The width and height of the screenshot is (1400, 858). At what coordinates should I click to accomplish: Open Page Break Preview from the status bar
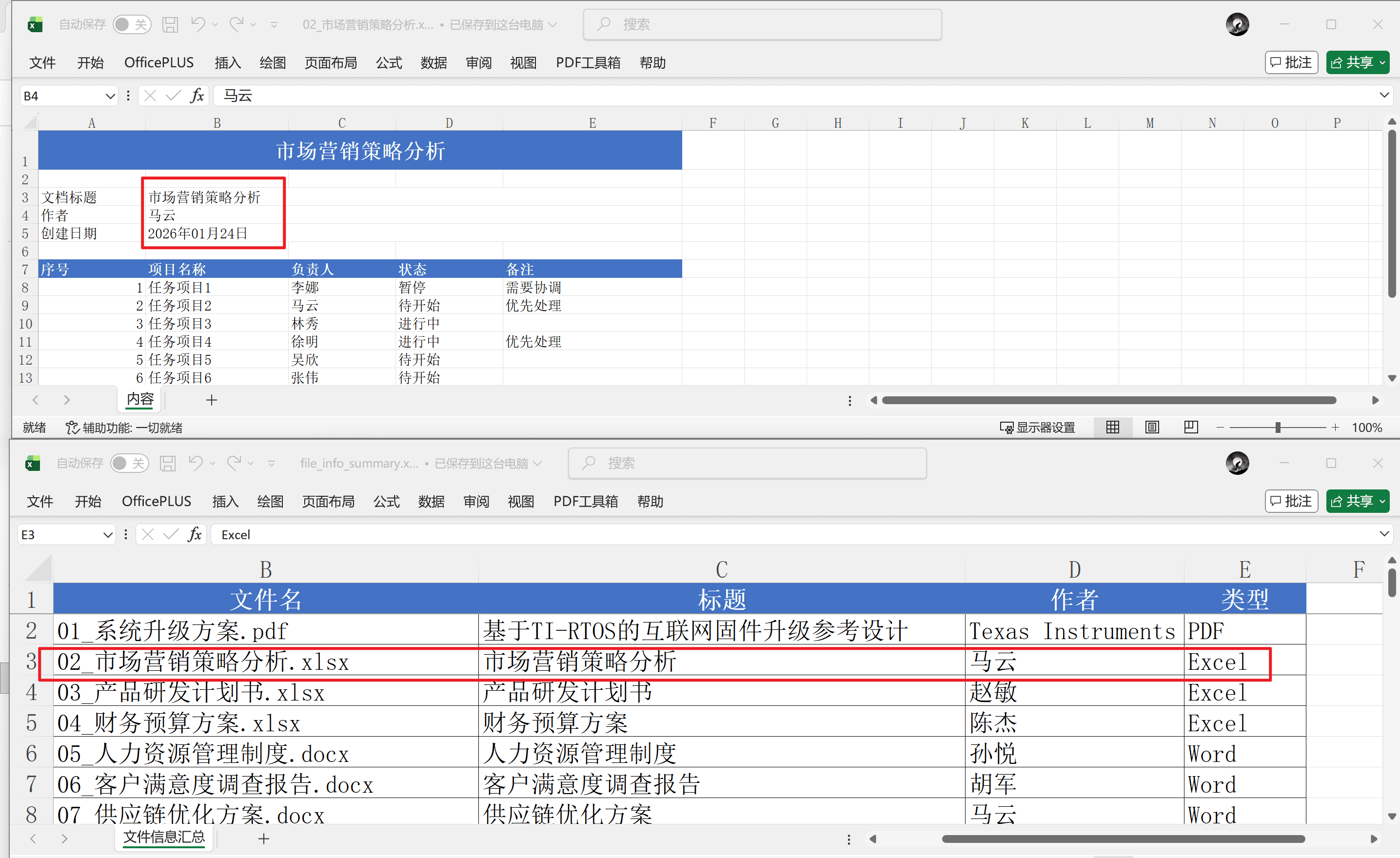click(1191, 428)
